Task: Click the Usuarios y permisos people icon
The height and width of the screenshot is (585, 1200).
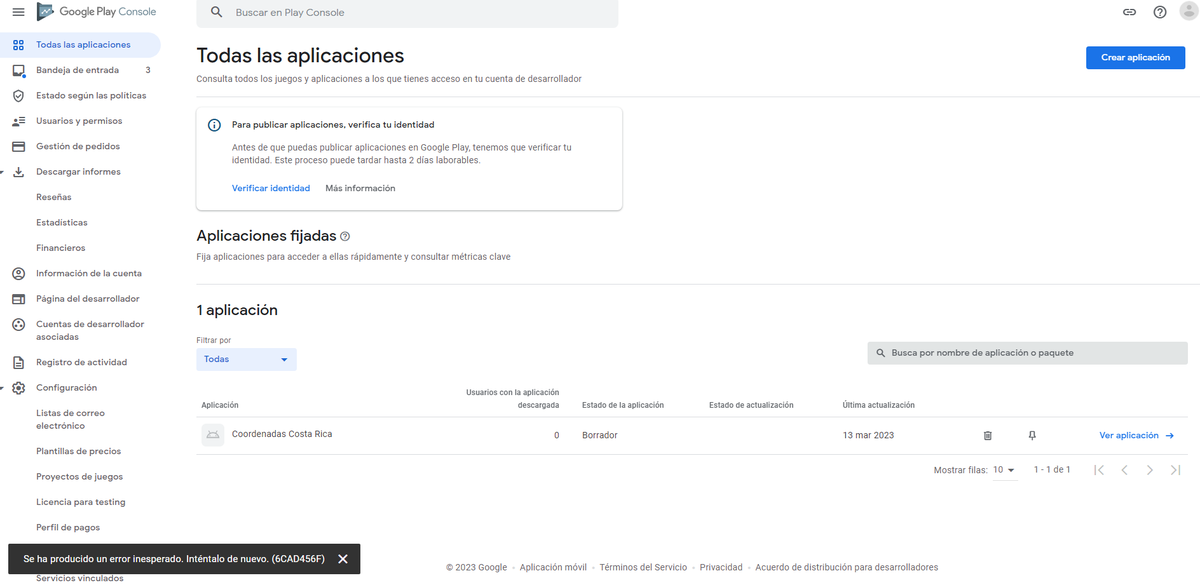Action: tap(18, 121)
